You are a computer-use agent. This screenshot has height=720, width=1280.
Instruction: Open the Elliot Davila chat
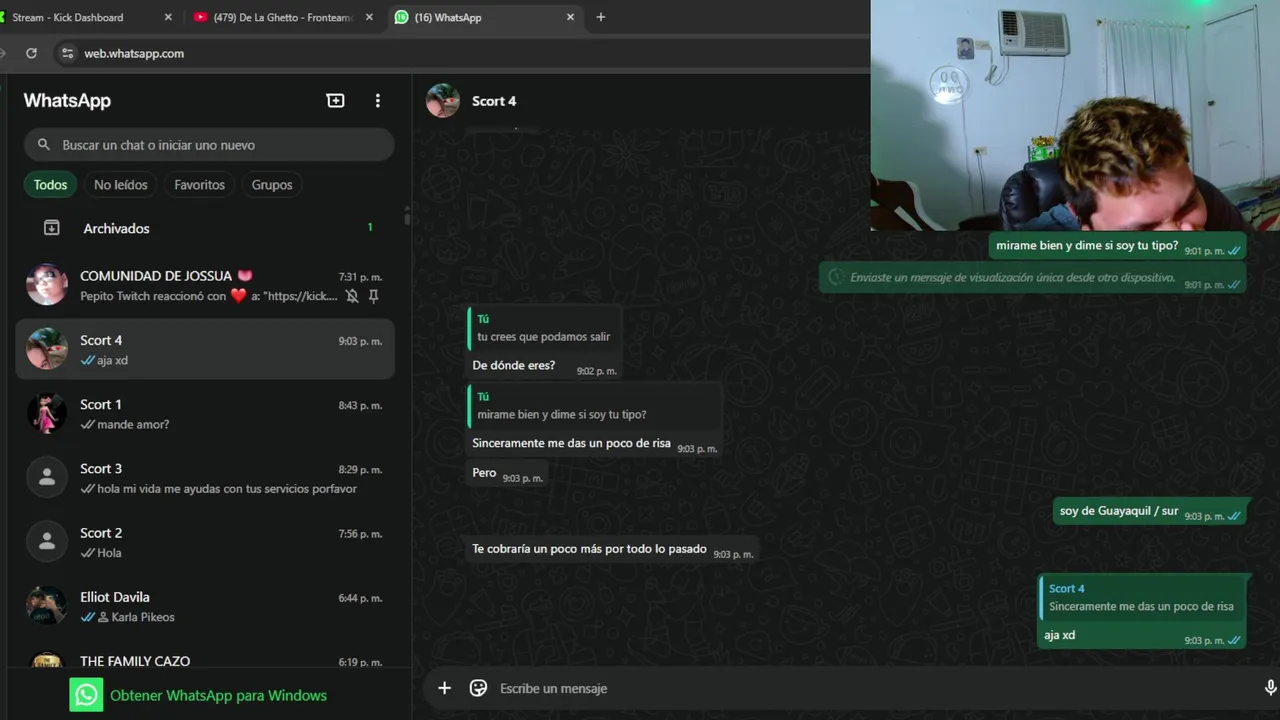click(x=205, y=605)
